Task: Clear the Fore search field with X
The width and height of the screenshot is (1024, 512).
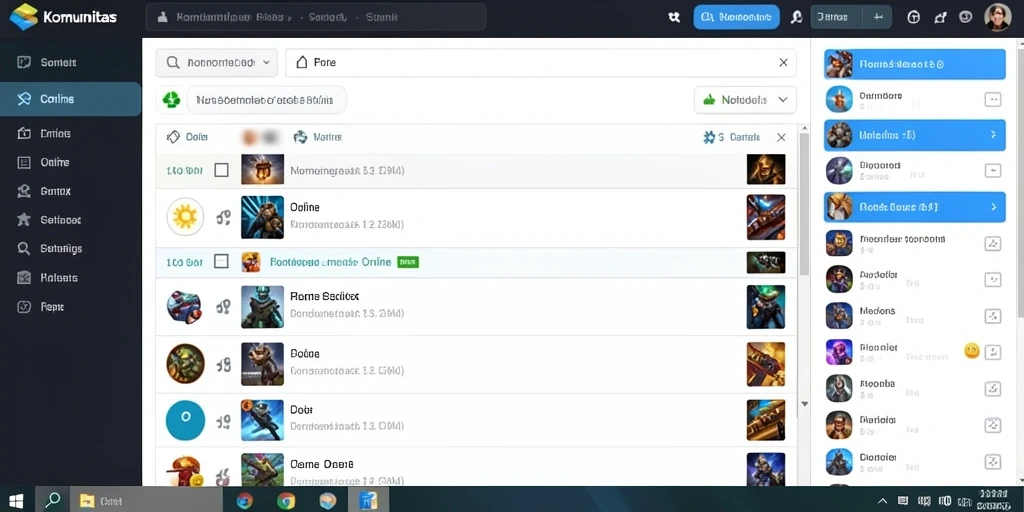Action: [x=783, y=63]
